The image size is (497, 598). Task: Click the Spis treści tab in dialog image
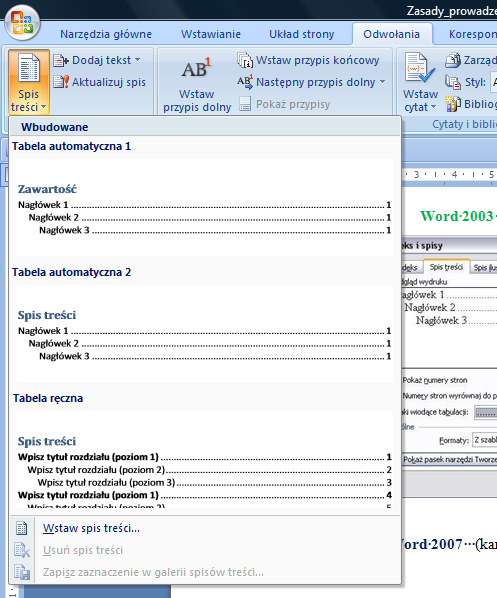(x=446, y=267)
